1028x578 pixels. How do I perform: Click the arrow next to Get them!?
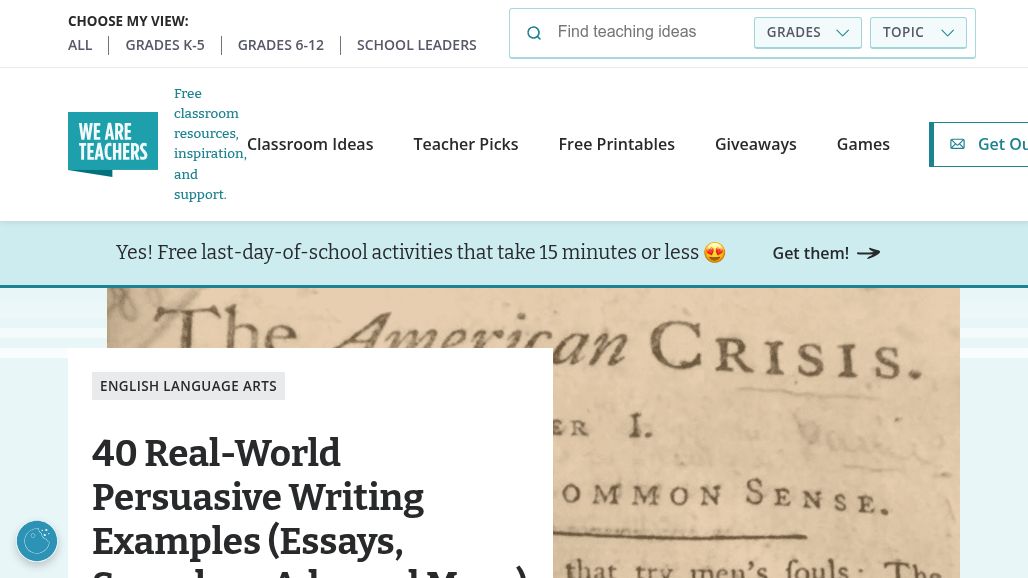(869, 253)
